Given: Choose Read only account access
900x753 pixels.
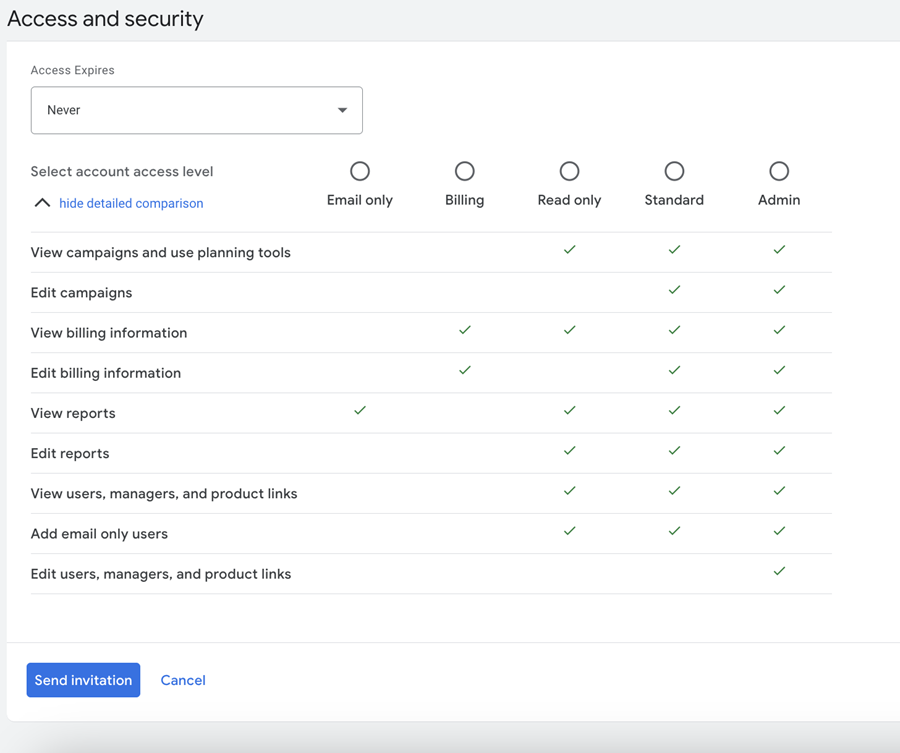Looking at the screenshot, I should pyautogui.click(x=569, y=172).
